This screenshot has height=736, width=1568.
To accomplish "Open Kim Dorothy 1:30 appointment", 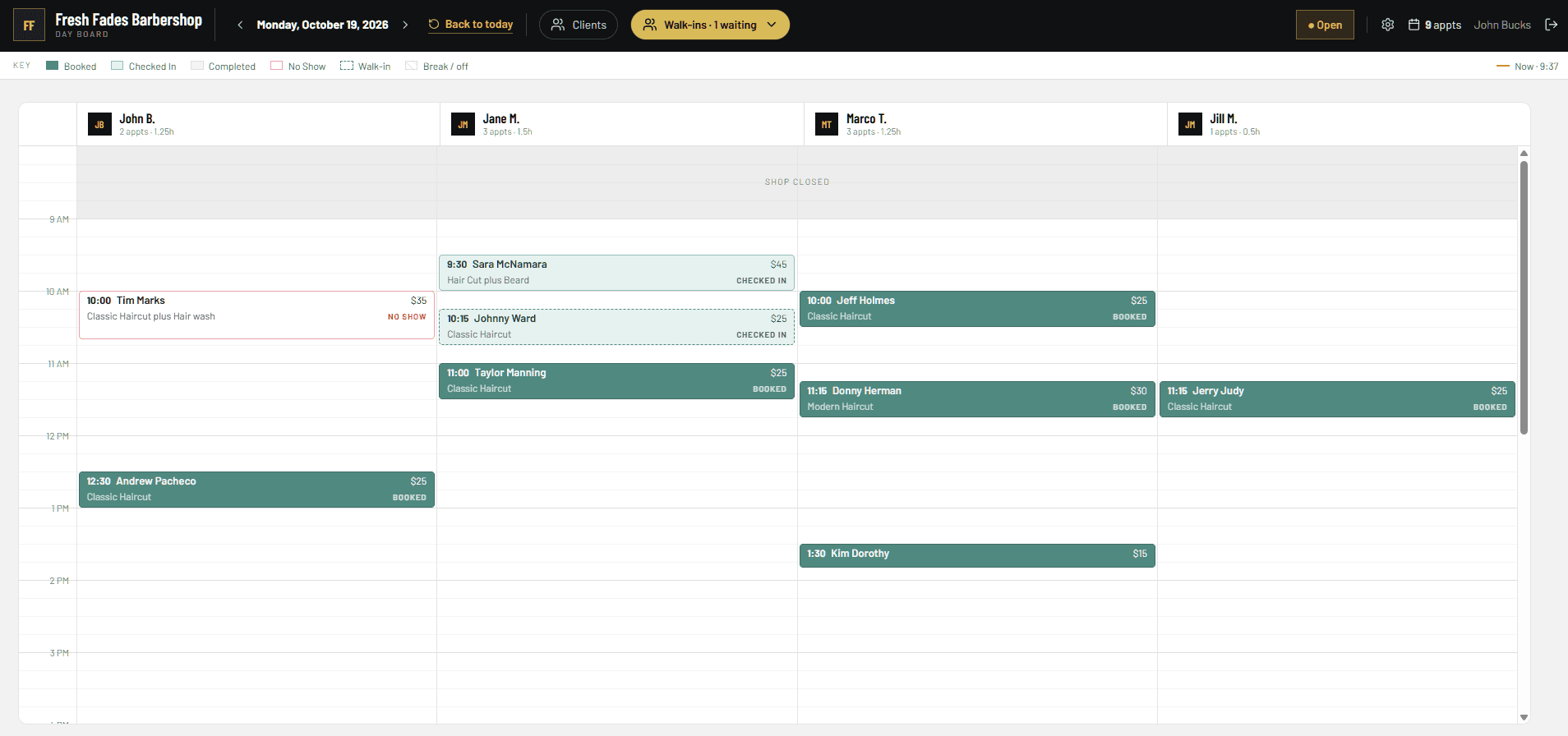I will point(977,555).
